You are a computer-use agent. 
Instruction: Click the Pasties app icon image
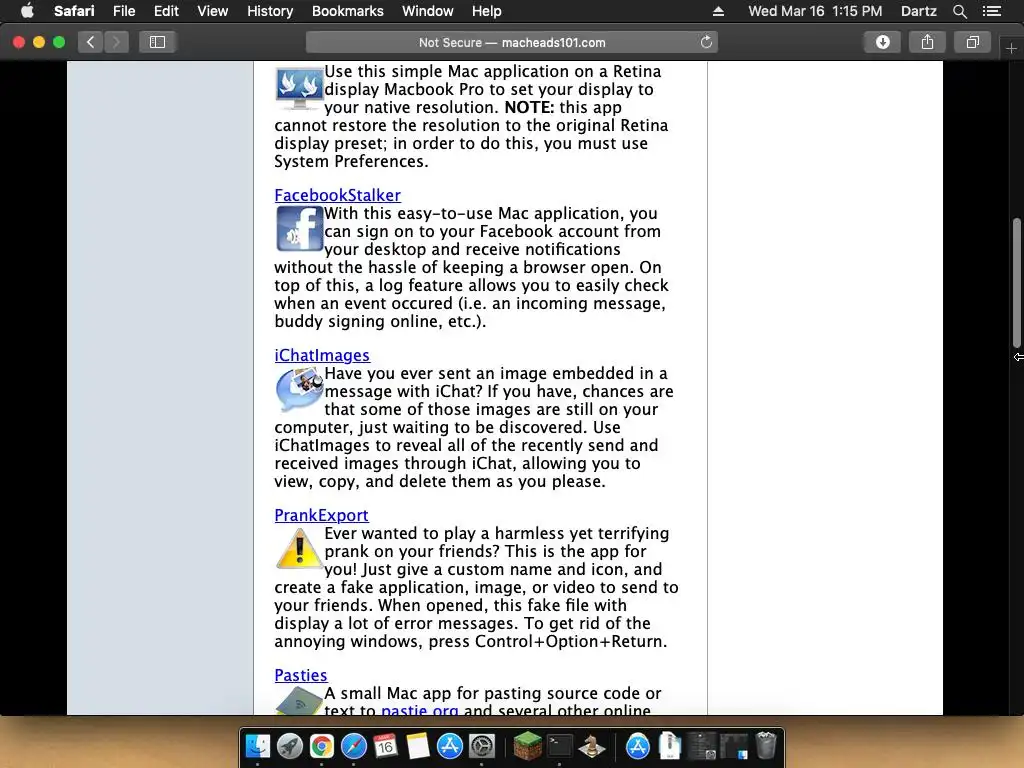pyautogui.click(x=299, y=701)
